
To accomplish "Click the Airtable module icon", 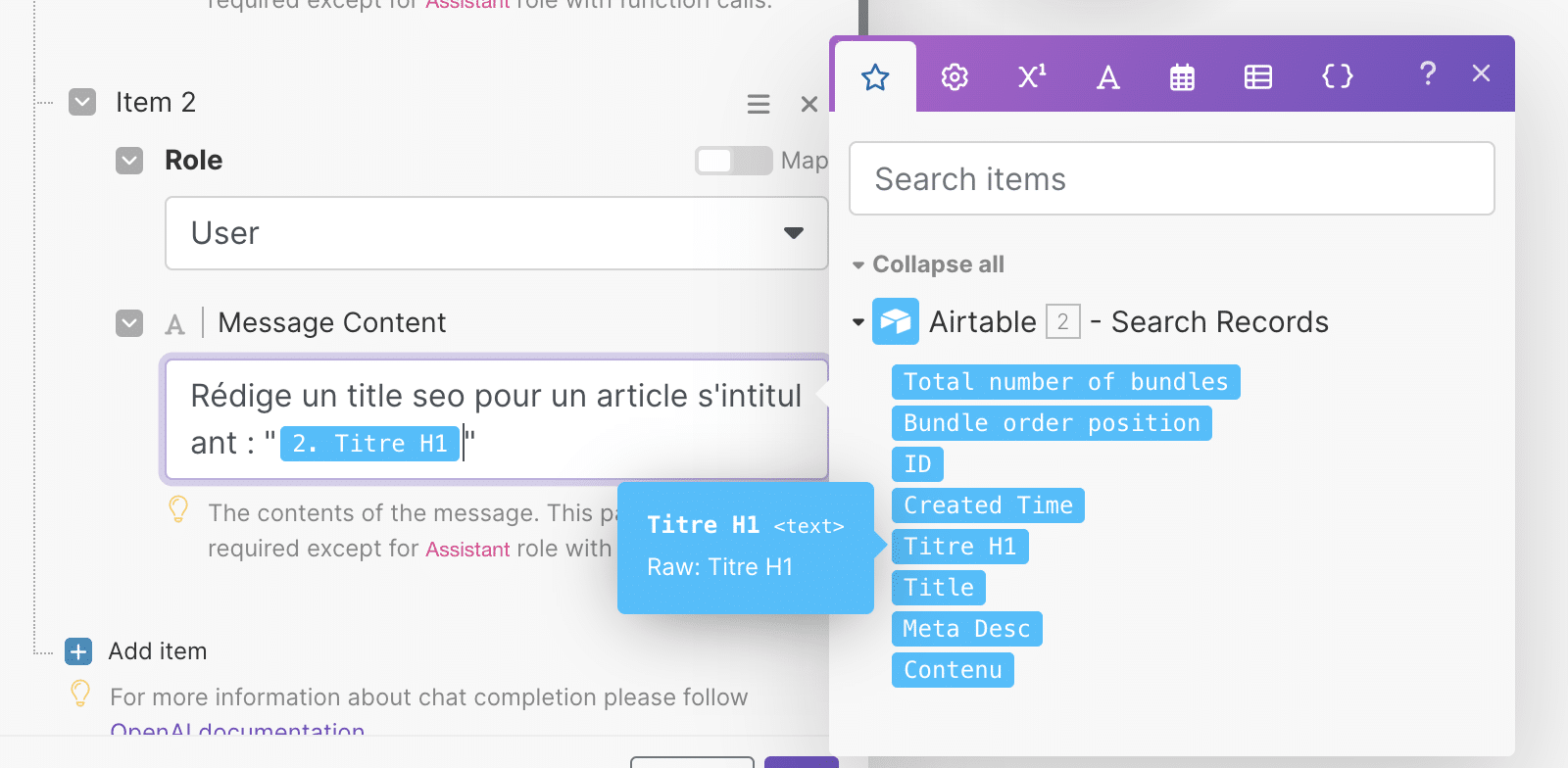I will (x=896, y=321).
